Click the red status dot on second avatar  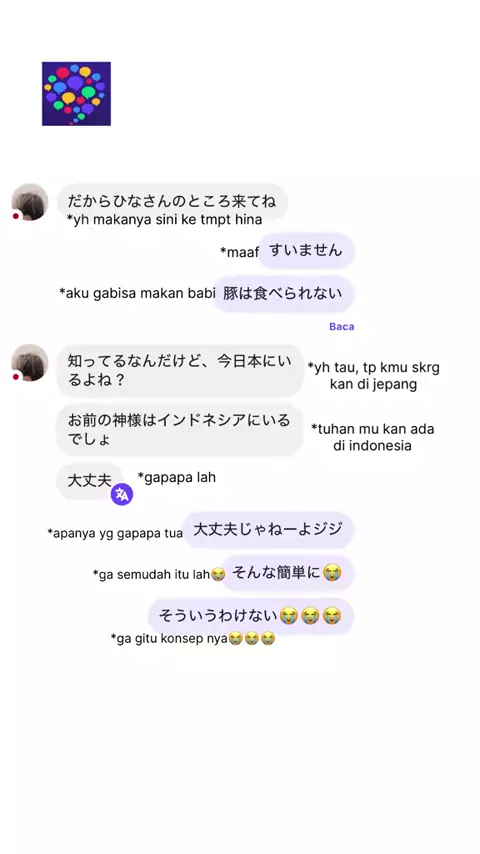[x=16, y=377]
